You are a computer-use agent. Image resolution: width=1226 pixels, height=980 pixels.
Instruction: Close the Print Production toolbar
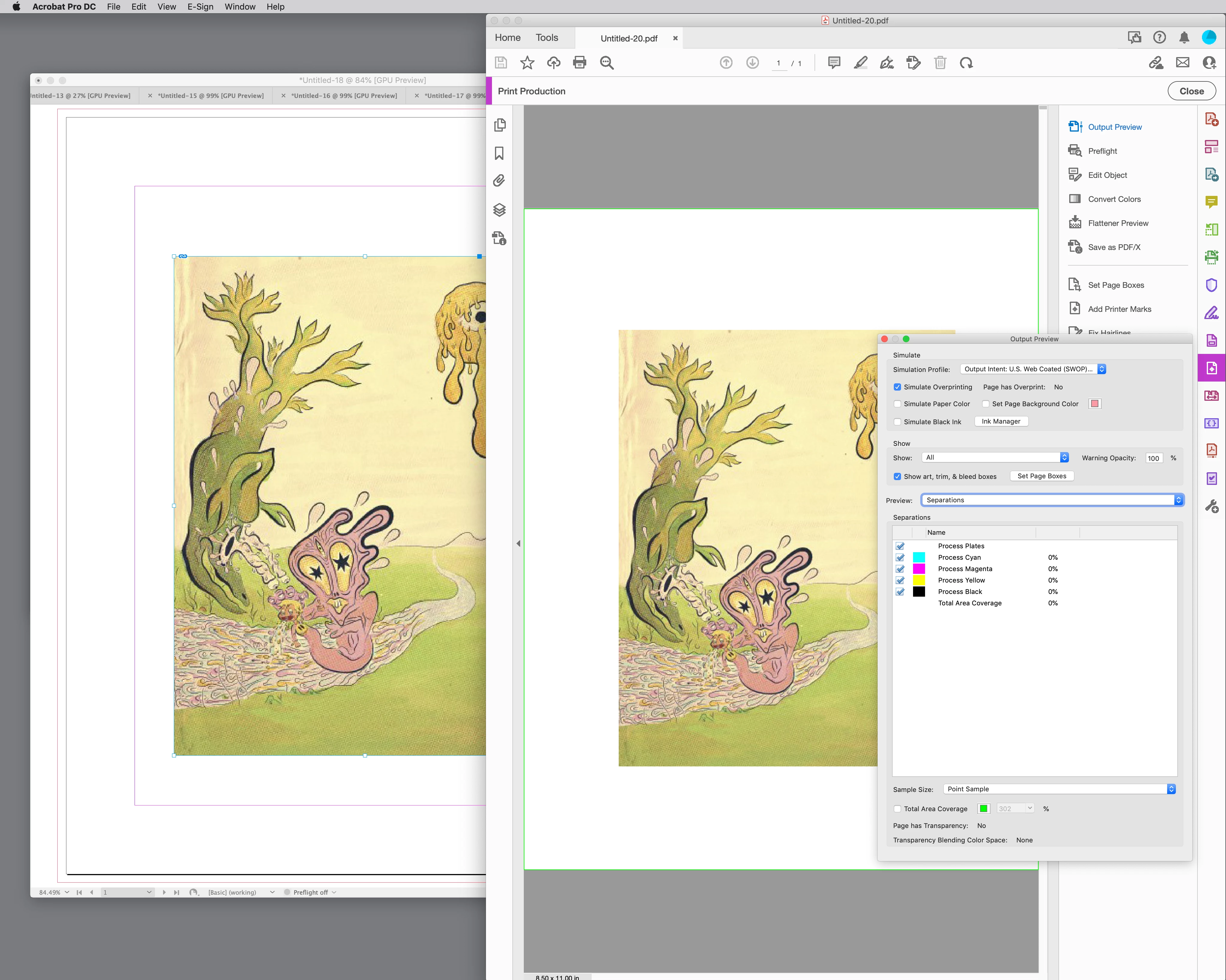(x=1191, y=91)
